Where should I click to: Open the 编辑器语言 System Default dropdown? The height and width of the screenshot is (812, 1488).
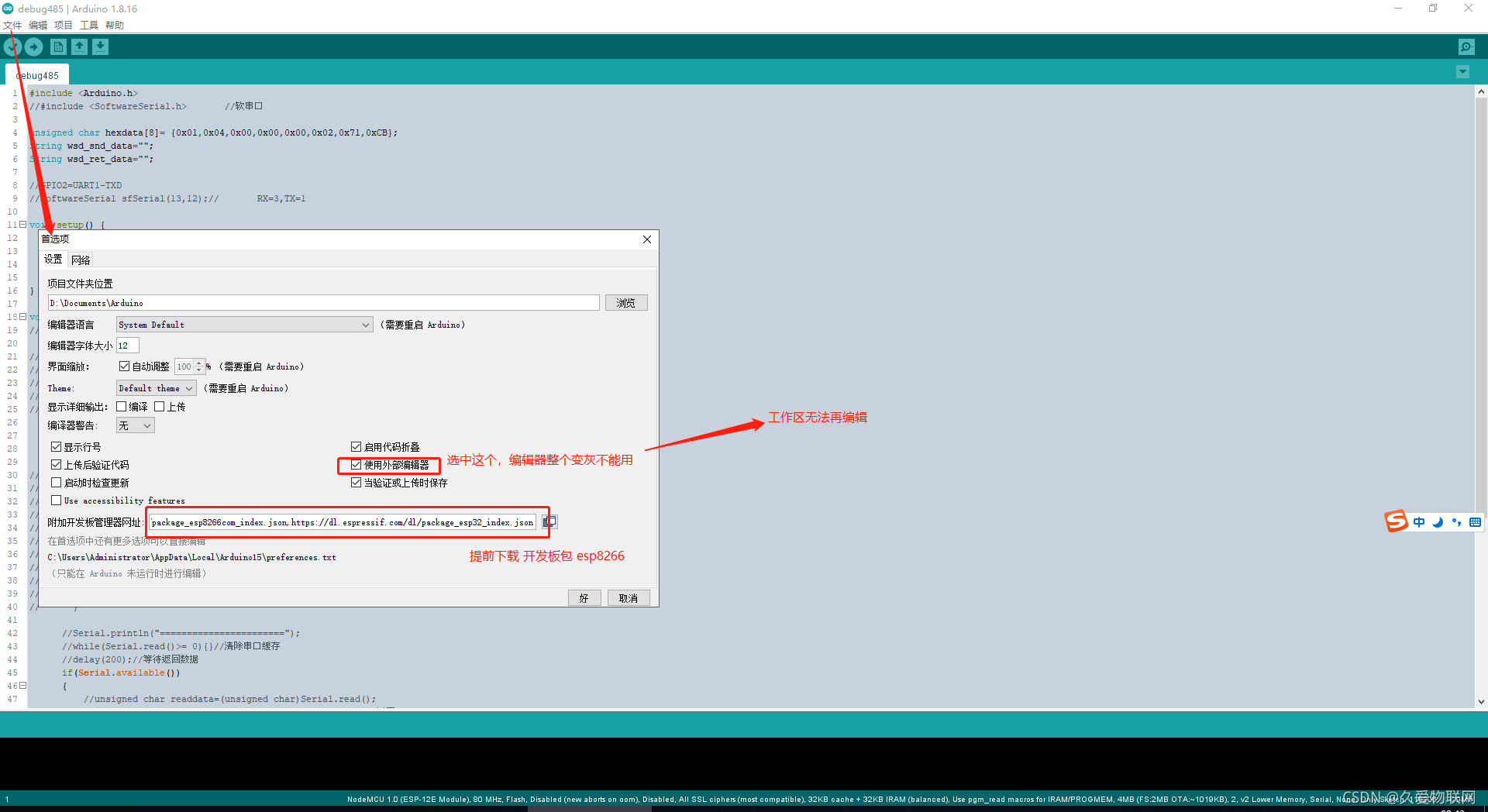[x=245, y=325]
